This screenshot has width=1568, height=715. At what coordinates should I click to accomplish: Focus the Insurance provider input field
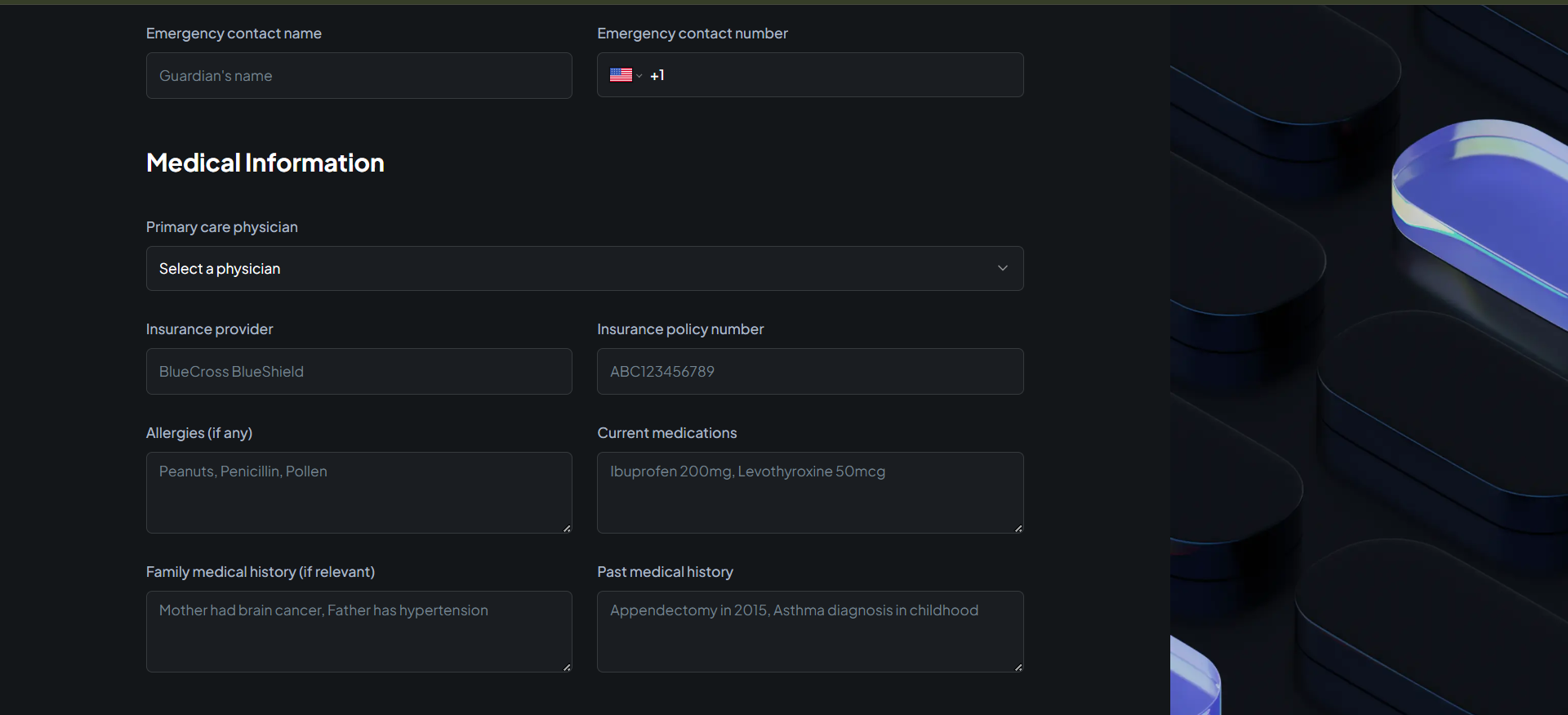pyautogui.click(x=359, y=372)
